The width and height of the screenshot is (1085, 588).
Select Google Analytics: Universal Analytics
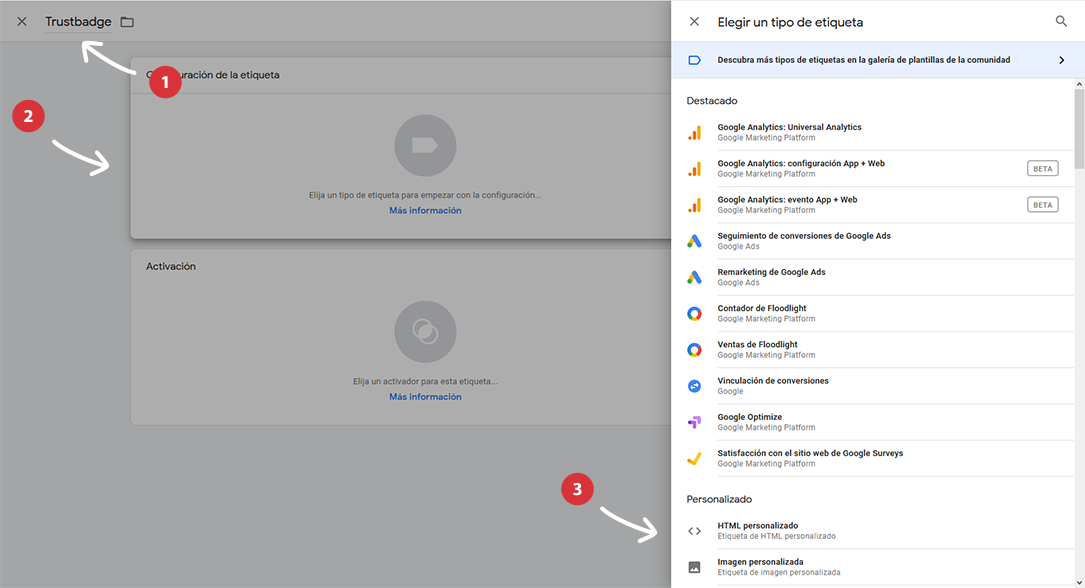[879, 132]
